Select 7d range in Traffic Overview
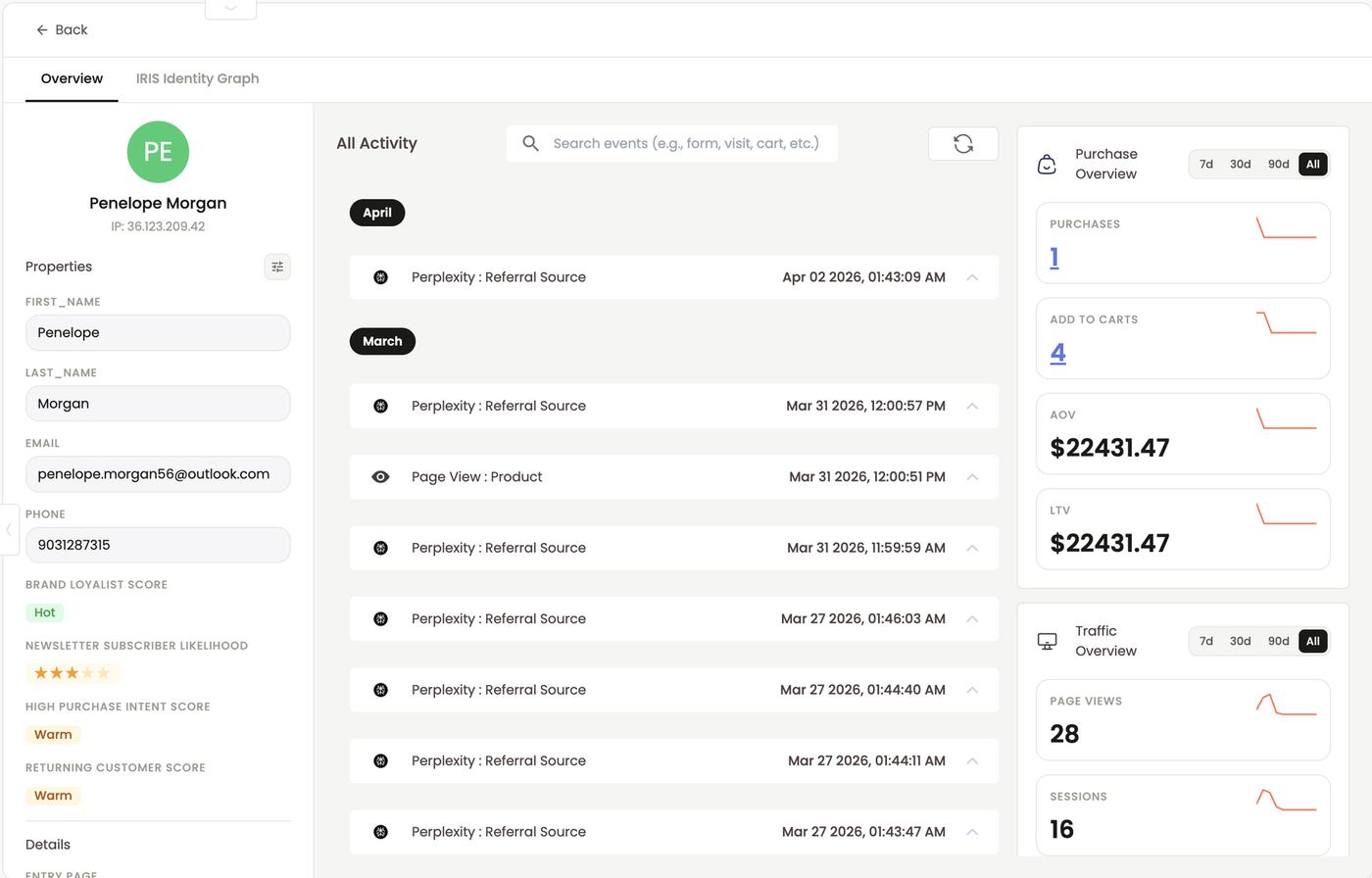This screenshot has height=878, width=1372. click(x=1206, y=641)
